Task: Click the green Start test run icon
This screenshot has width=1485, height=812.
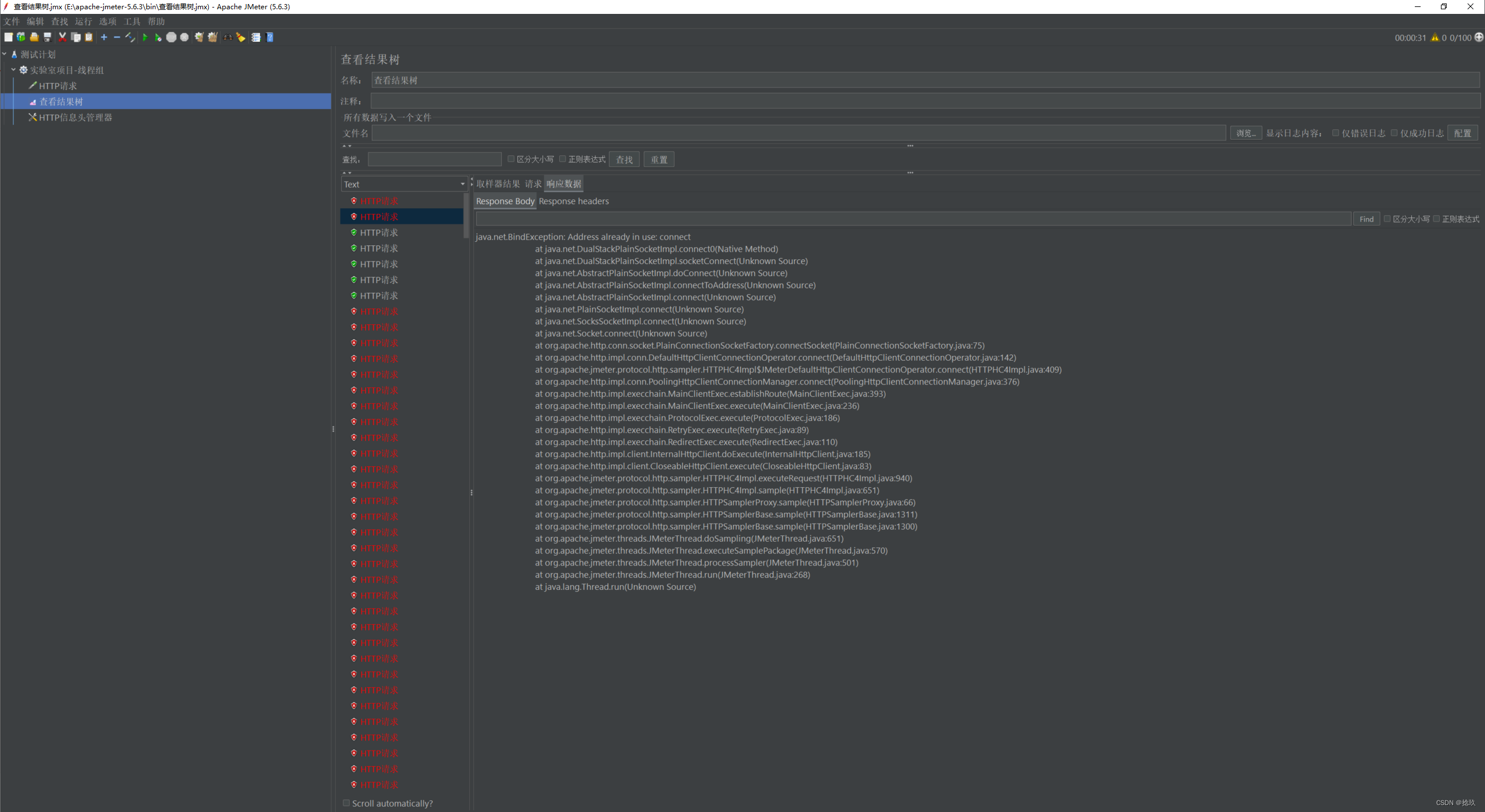Action: coord(145,37)
